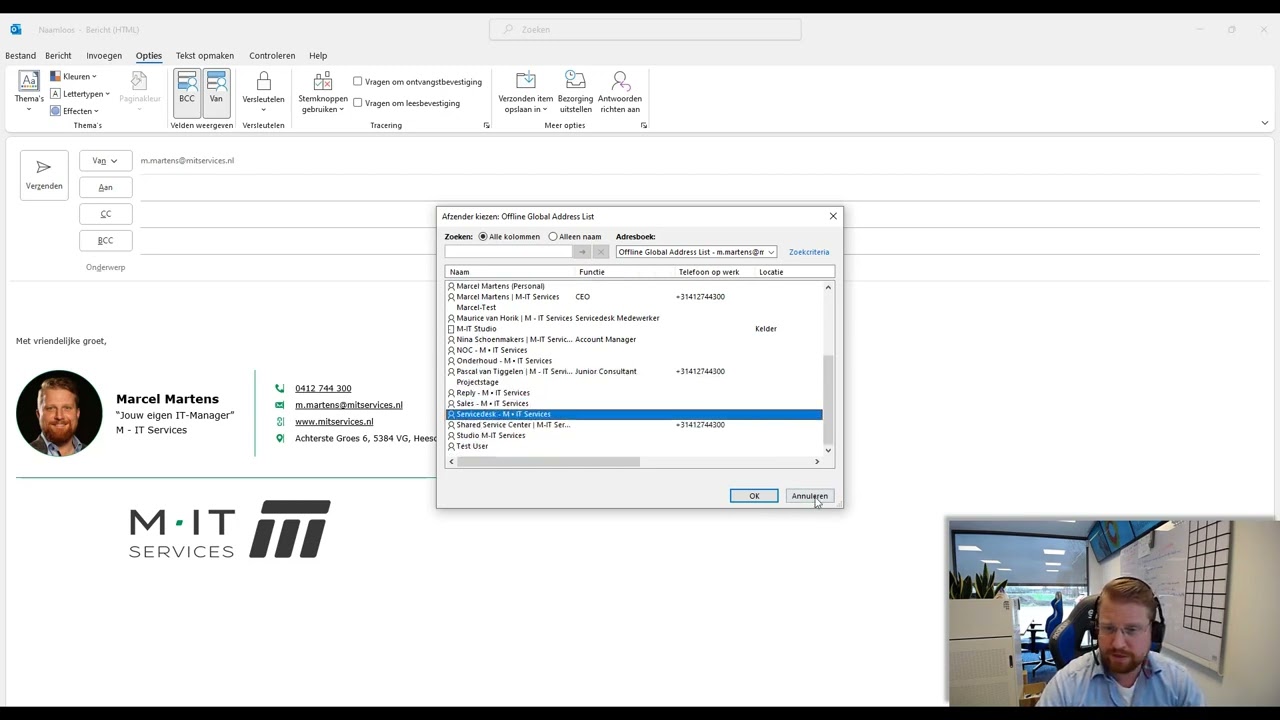Select Studio M-IT Services entry

pos(634,435)
